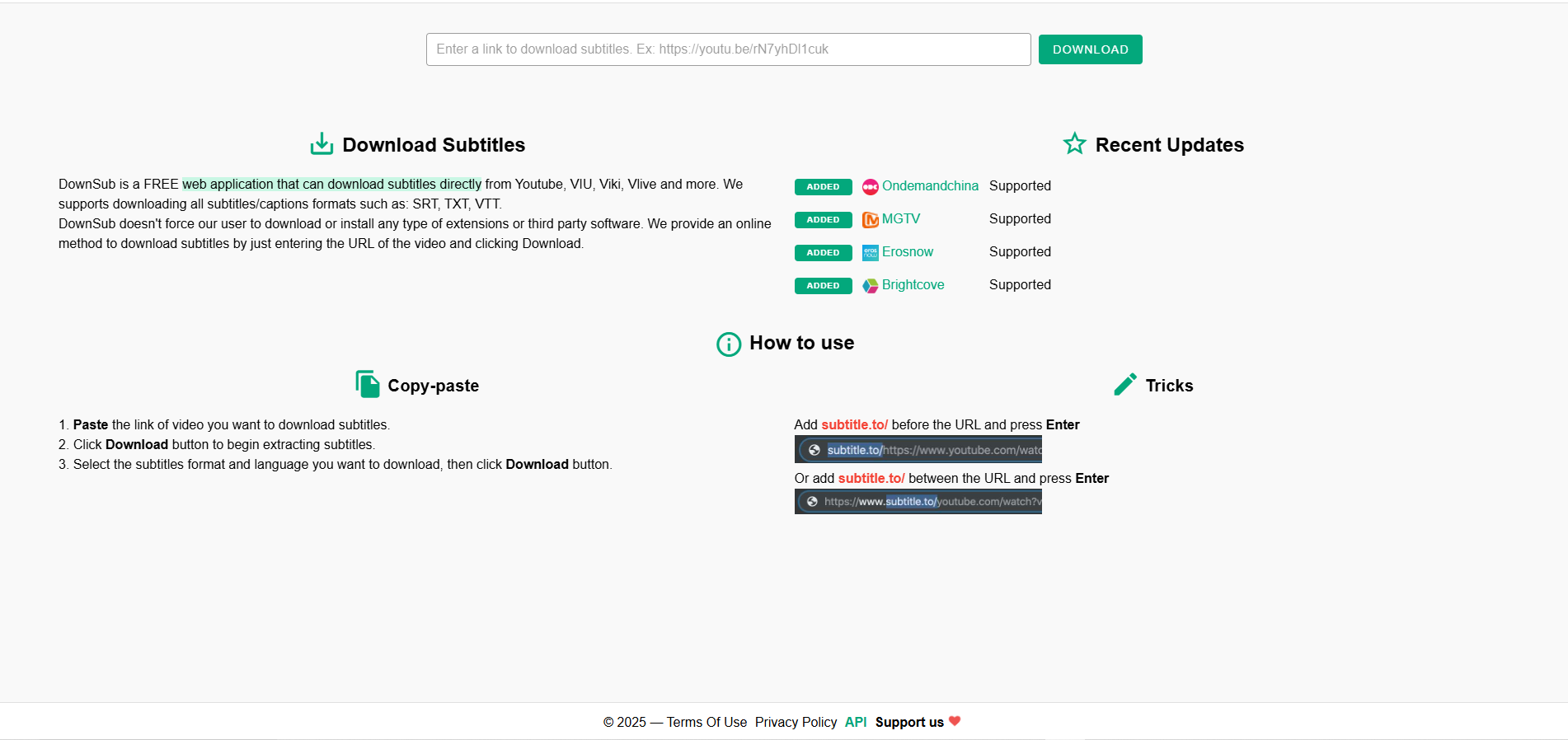Click the red heart next to Support us

coord(955,721)
